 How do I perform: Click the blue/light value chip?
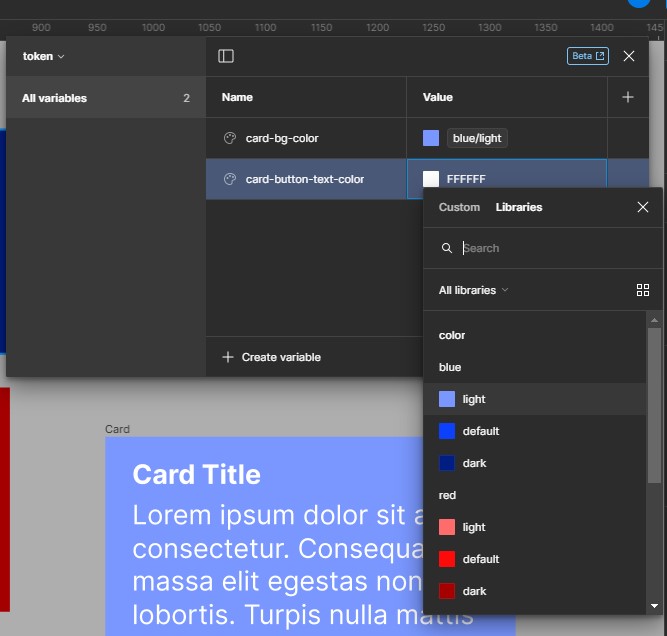pyautogui.click(x=477, y=138)
